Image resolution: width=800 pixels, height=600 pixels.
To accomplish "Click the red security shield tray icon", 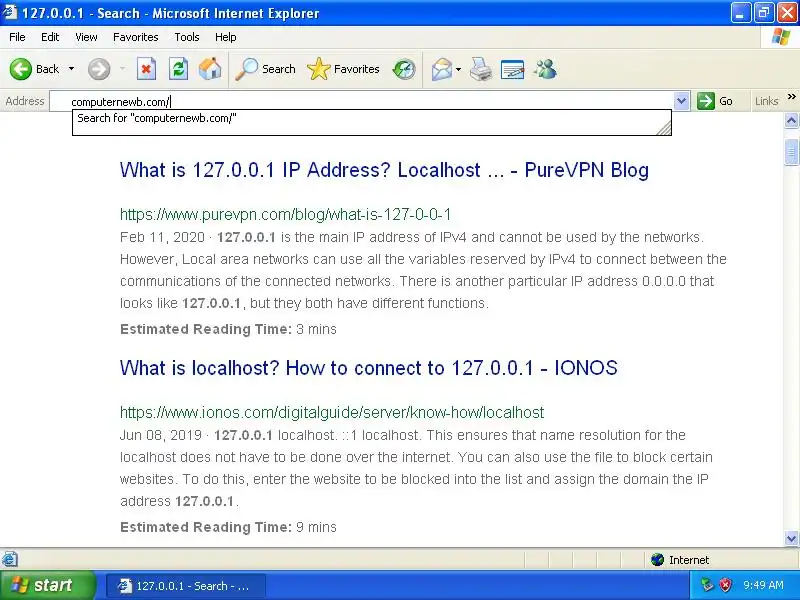I will [725, 585].
